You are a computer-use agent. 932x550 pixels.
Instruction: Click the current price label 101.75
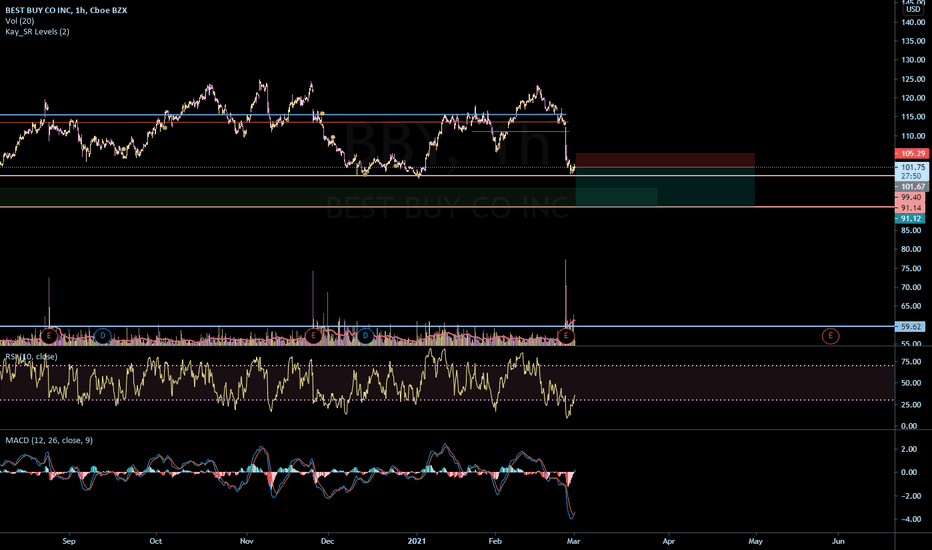[x=912, y=167]
